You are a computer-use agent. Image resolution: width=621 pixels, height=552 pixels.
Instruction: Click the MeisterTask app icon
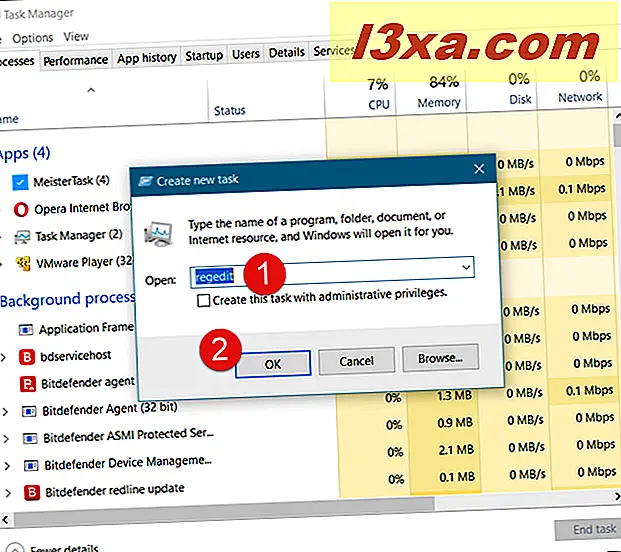click(x=20, y=183)
